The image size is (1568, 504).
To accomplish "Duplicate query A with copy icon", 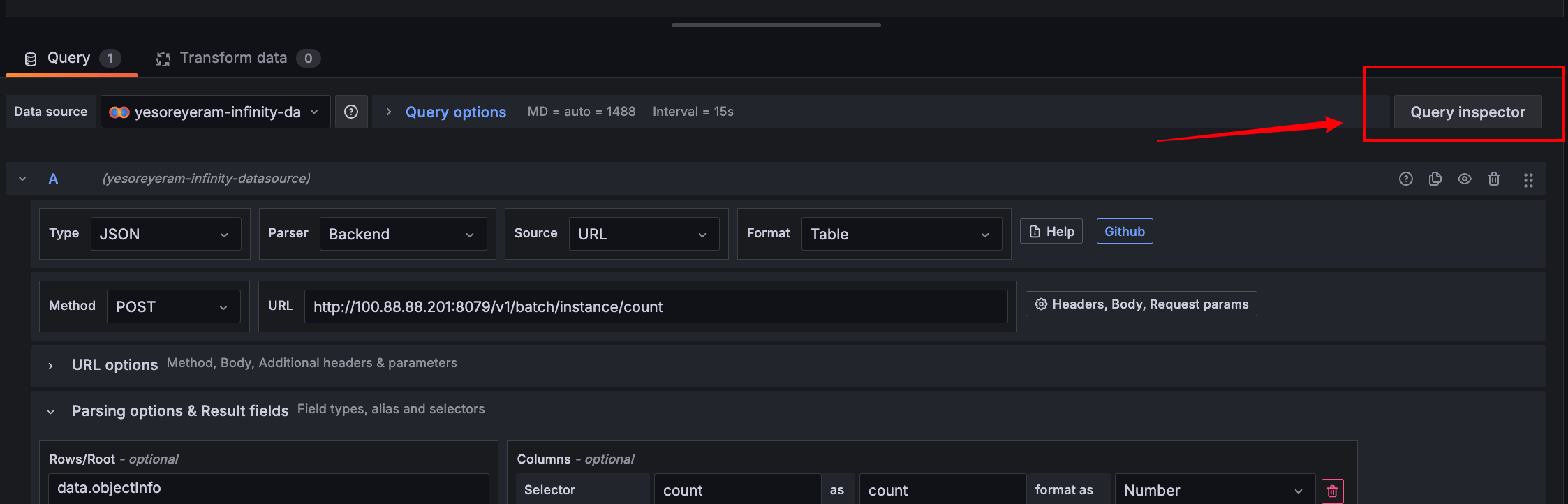I will click(x=1435, y=179).
